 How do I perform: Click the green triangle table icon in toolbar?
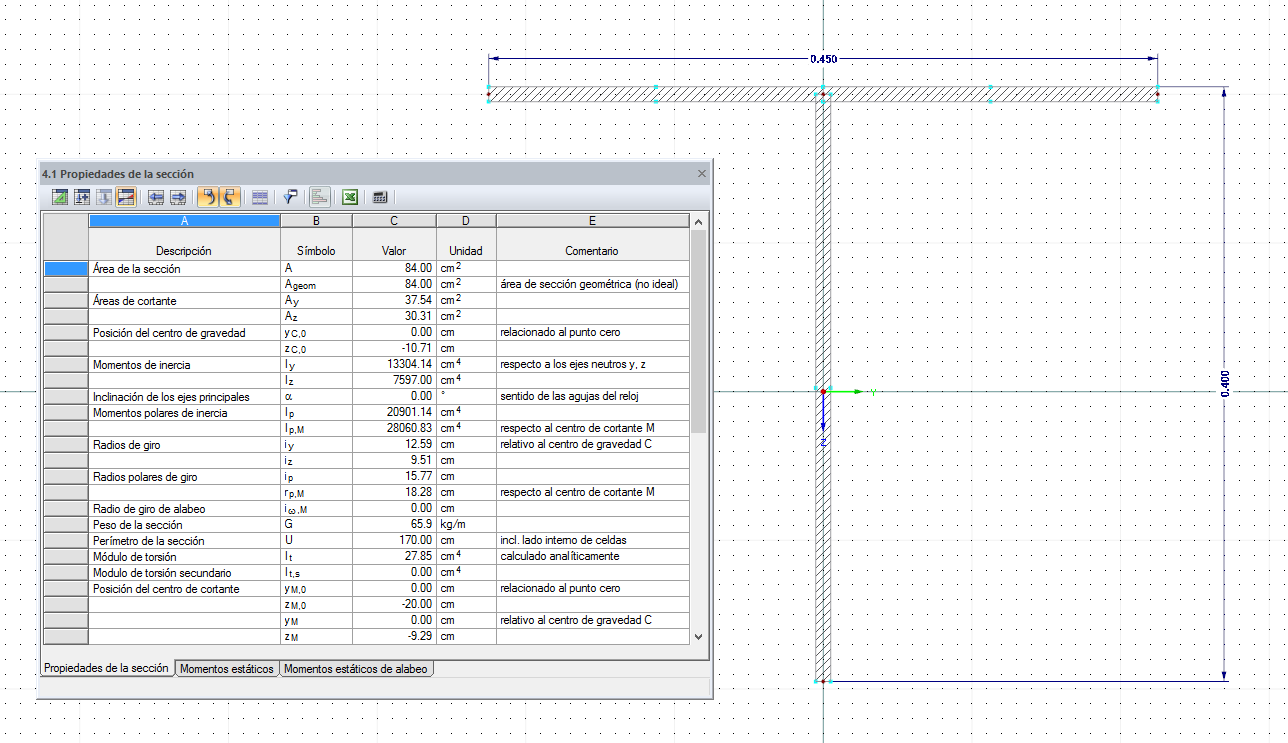click(x=60, y=197)
